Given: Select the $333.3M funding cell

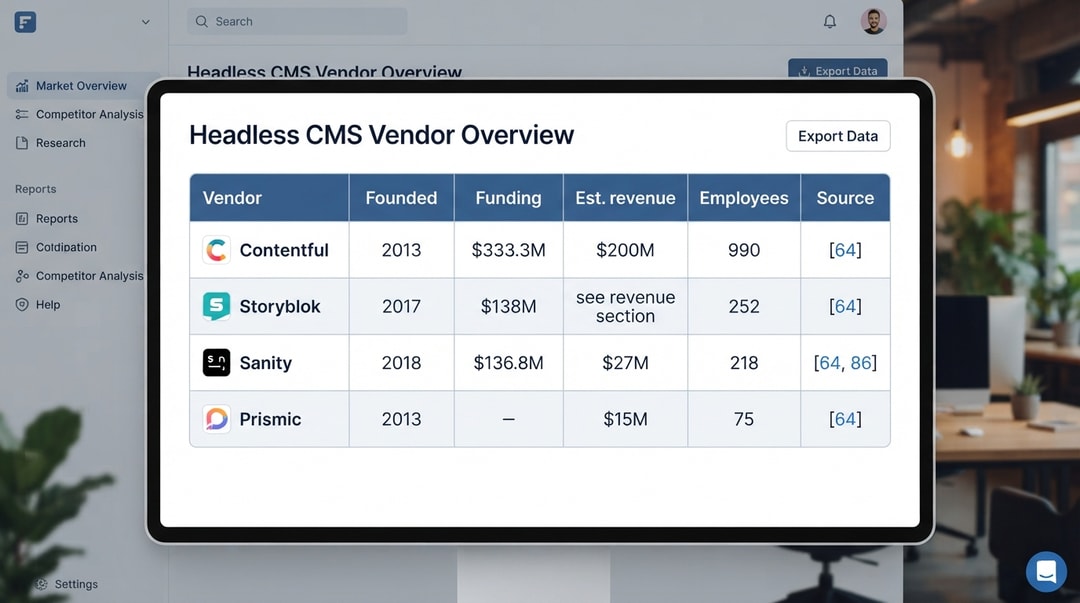Looking at the screenshot, I should coord(508,249).
